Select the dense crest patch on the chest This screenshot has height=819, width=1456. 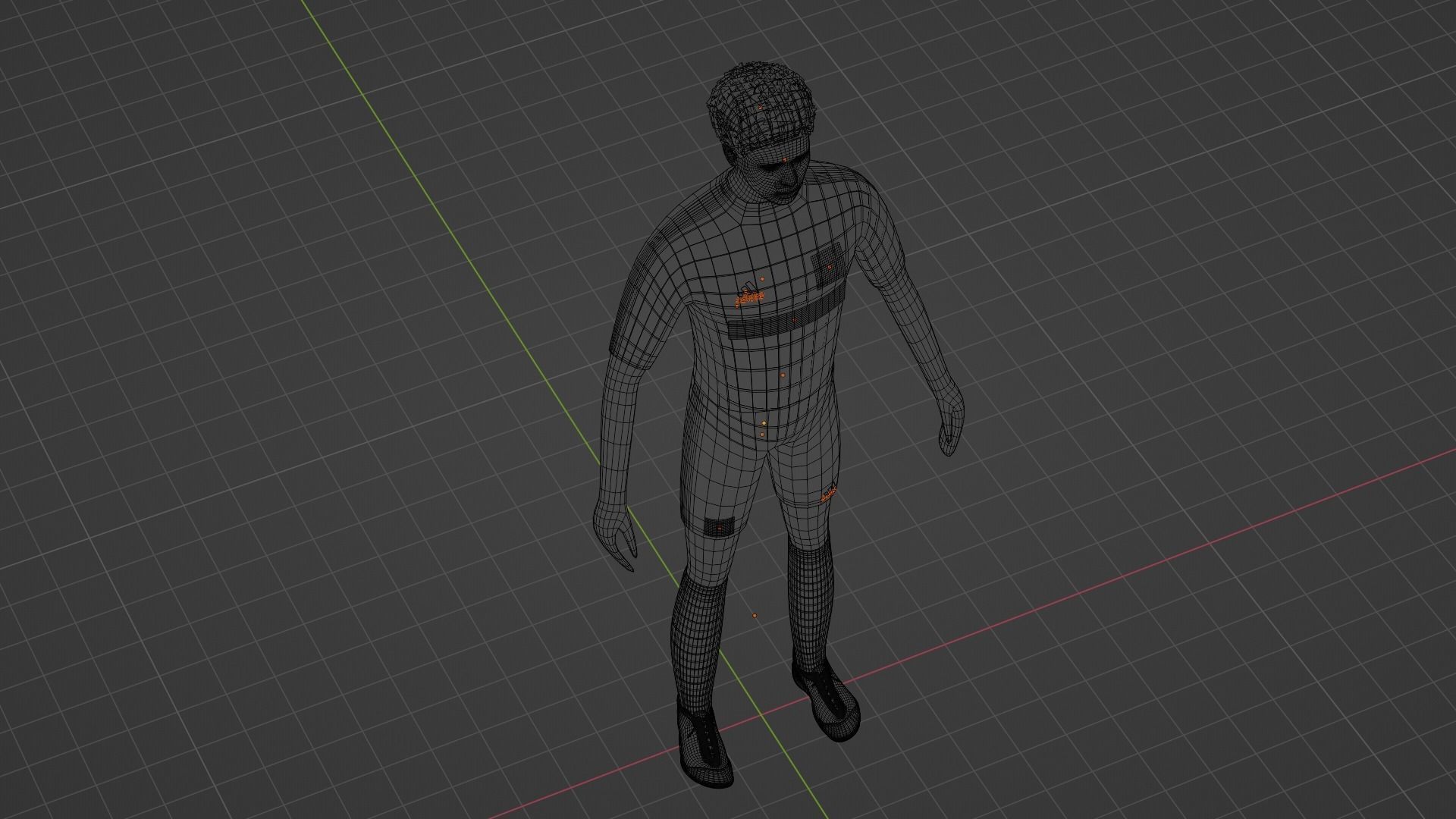827,268
